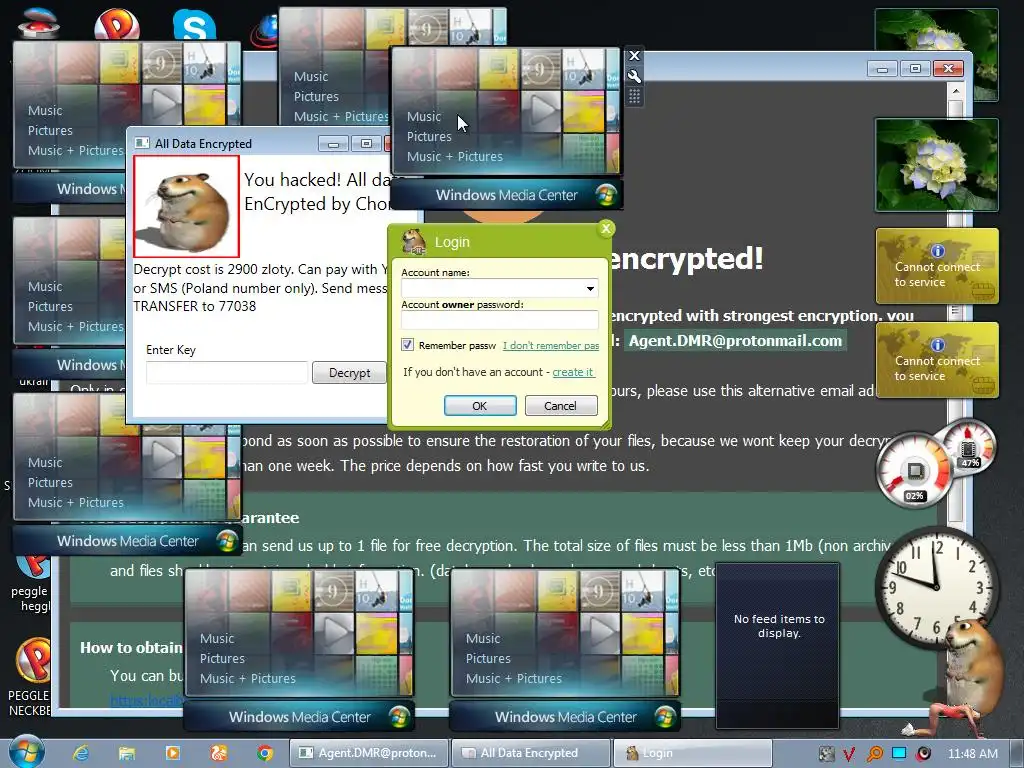Expand the Account name dropdown
Screen dimensions: 1024x768
[590, 288]
